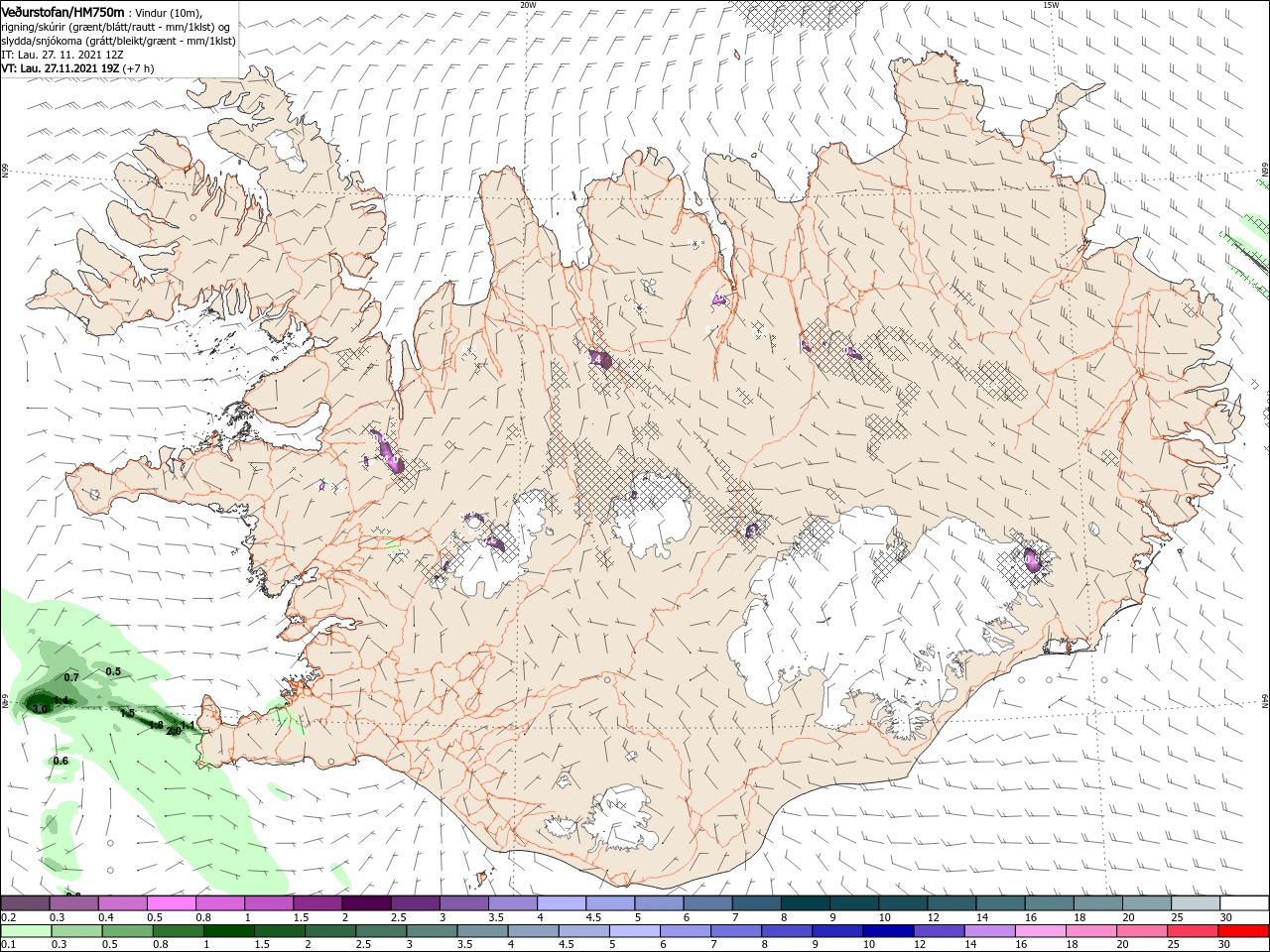
Task: Click the 0.6 rainfall value on the map
Action: pyautogui.click(x=61, y=761)
